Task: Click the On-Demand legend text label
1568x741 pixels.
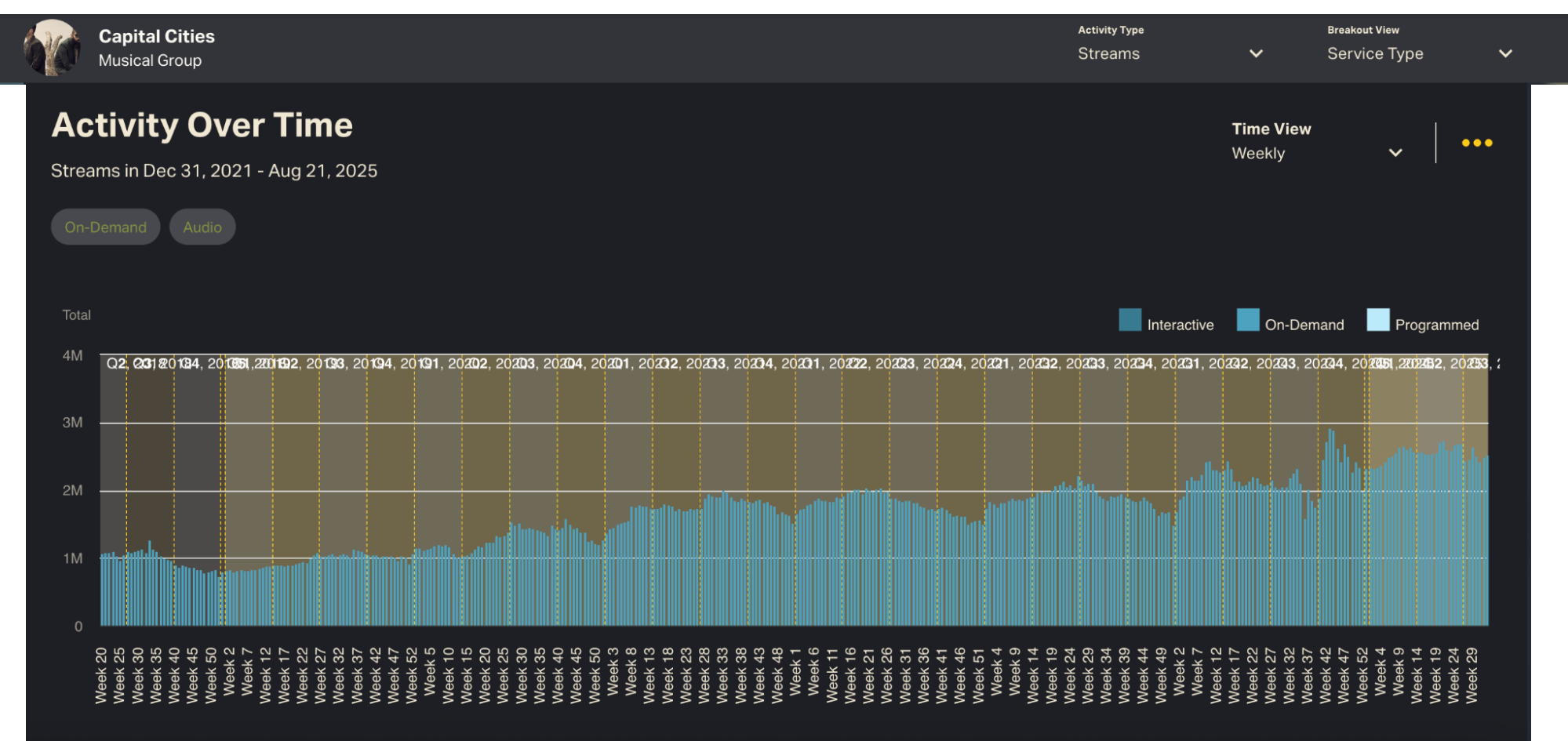Action: click(x=1304, y=325)
